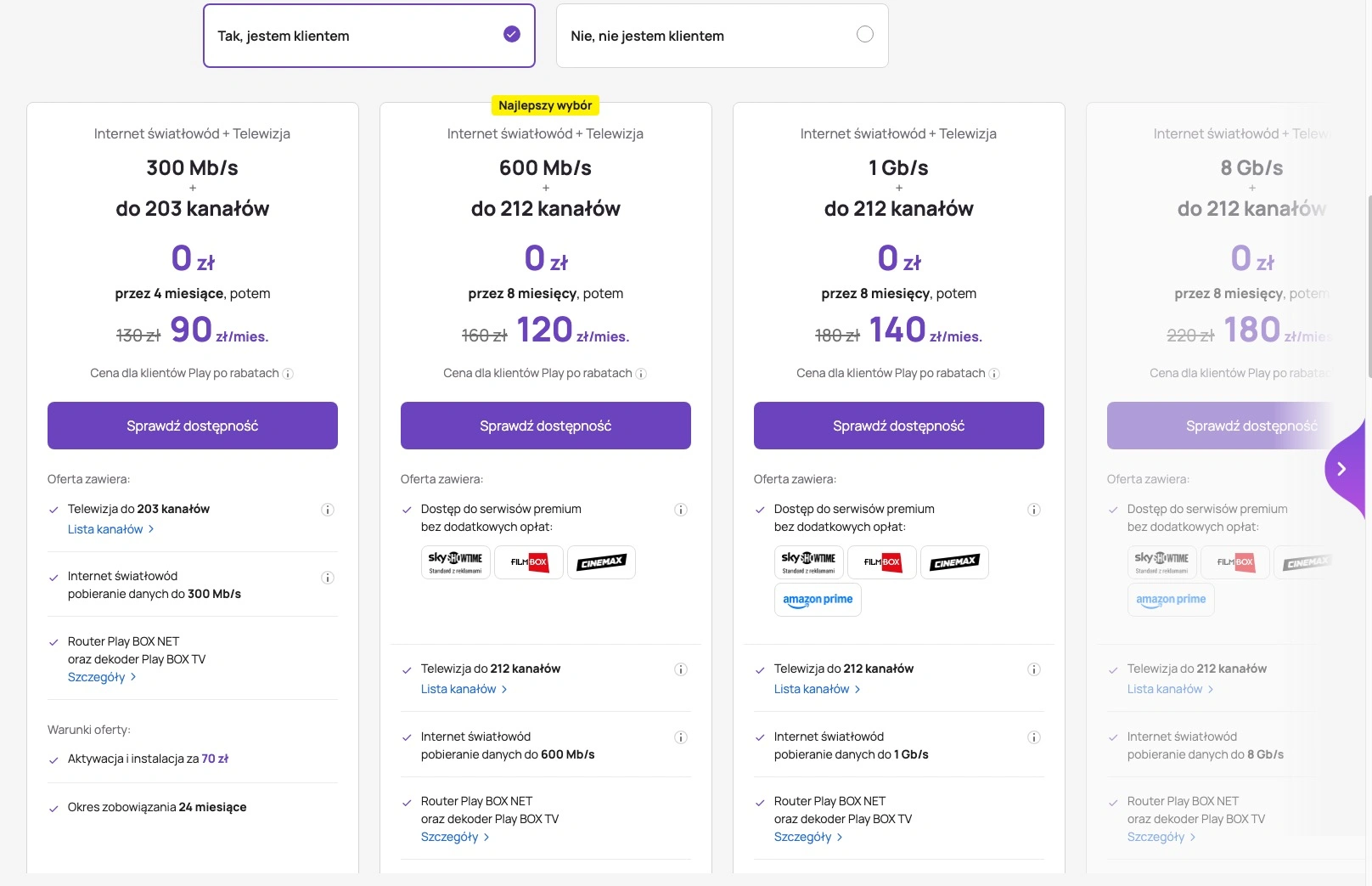Click info icon beside Telewizja do 203 kanałów
Viewport: 1372px width, 886px height.
pos(328,510)
